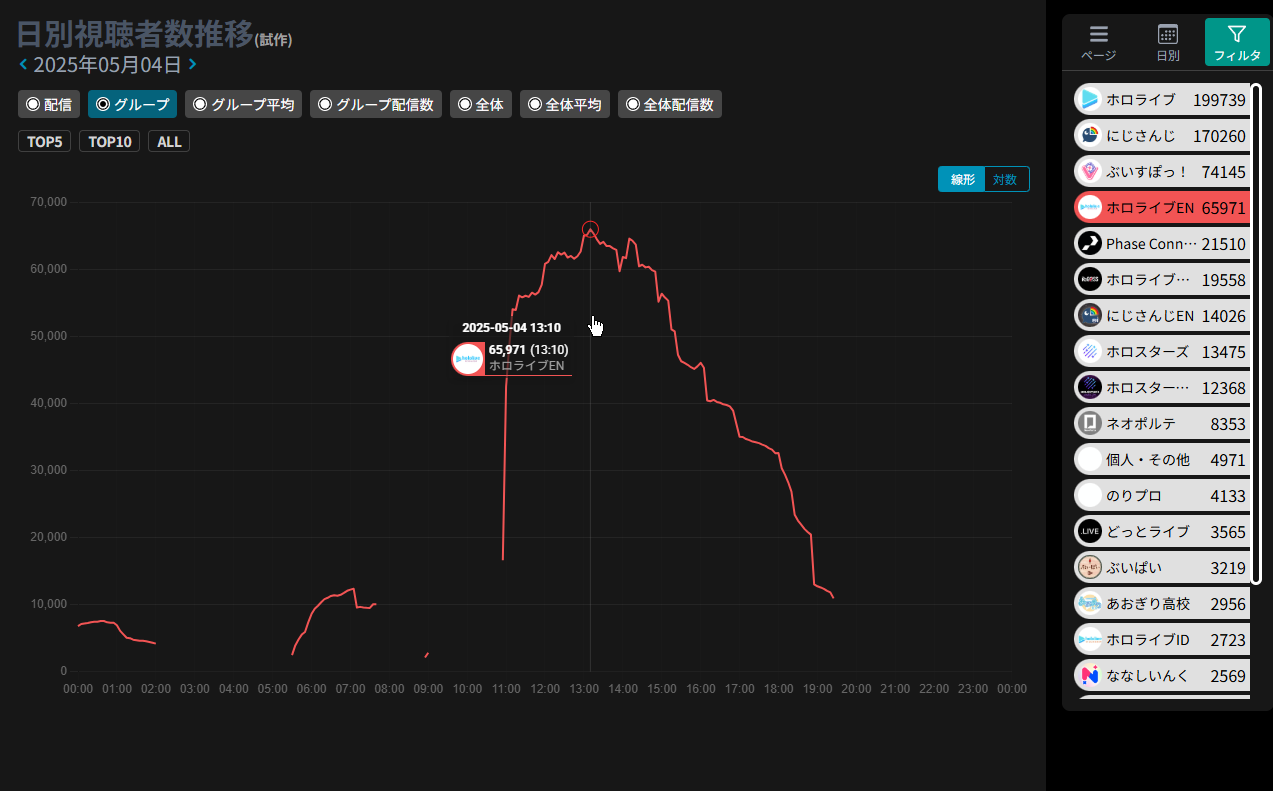The width and height of the screenshot is (1273, 791).
Task: Click the 4133 viewer count
Action: click(x=1228, y=496)
